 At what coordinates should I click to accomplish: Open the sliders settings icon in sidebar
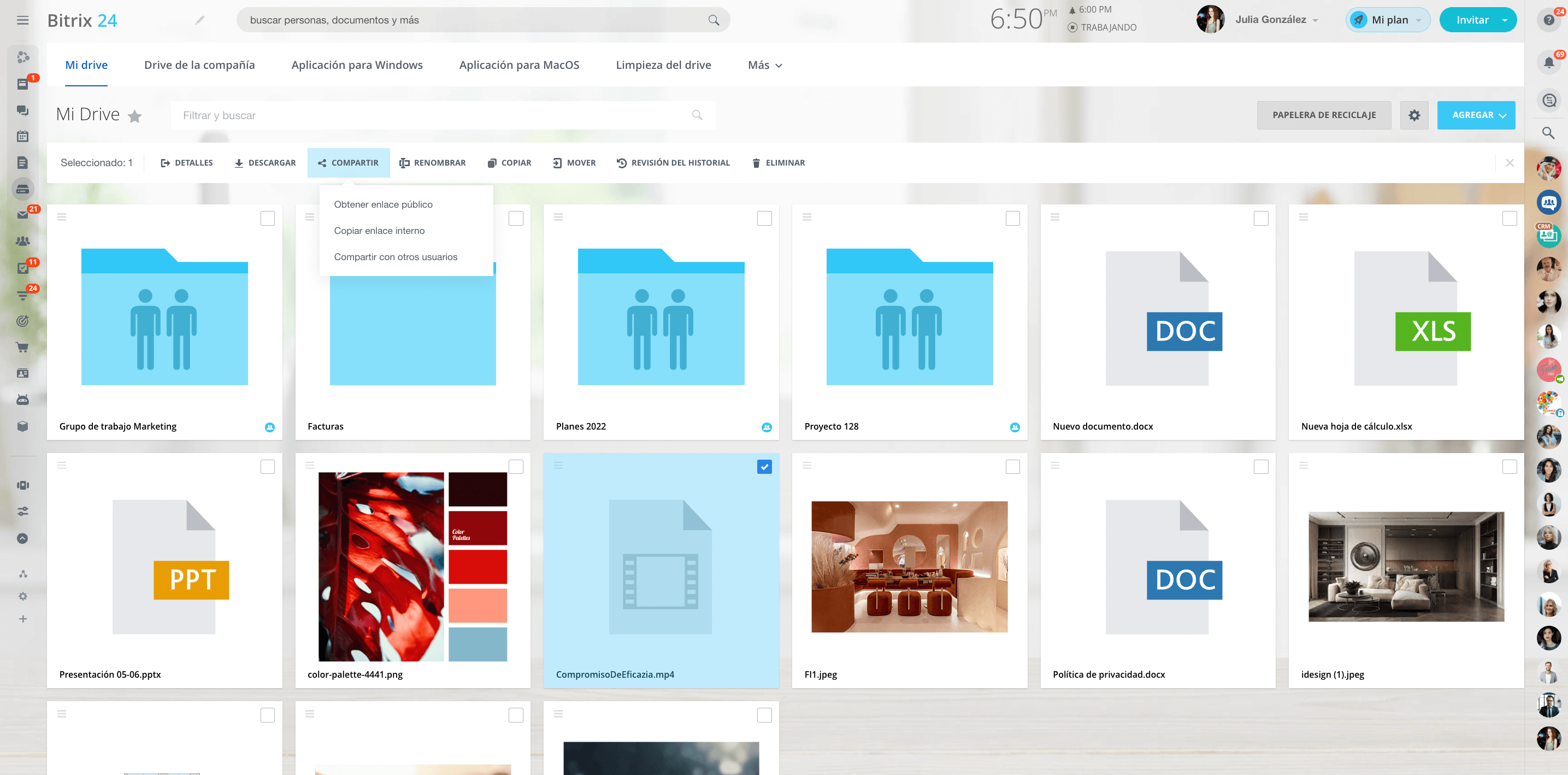pyautogui.click(x=22, y=512)
